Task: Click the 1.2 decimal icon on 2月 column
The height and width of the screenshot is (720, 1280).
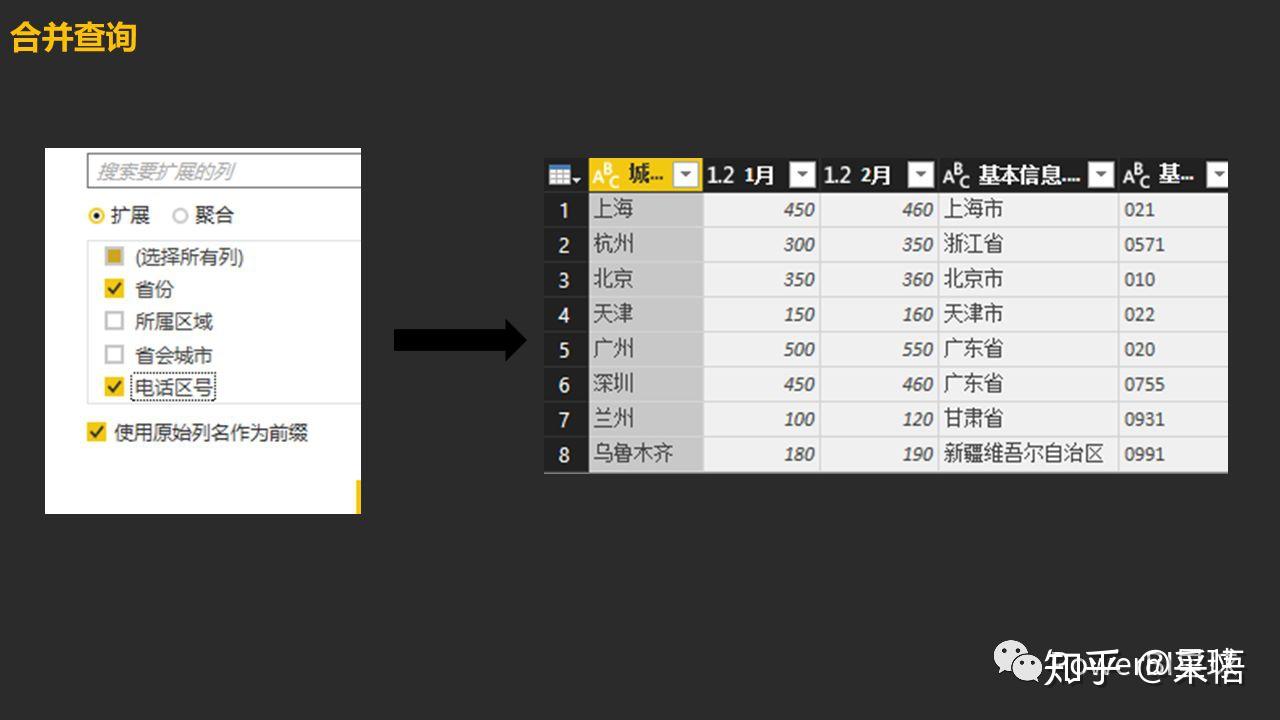Action: pos(837,173)
